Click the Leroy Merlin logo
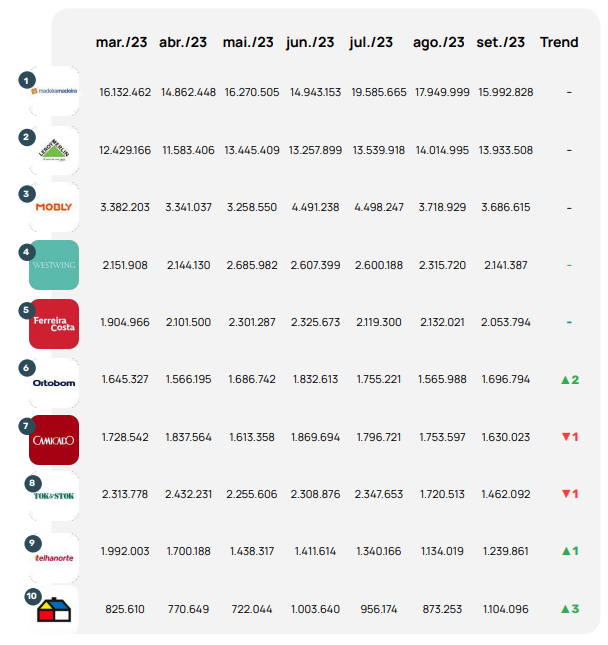The height and width of the screenshot is (645, 608). pyautogui.click(x=53, y=150)
